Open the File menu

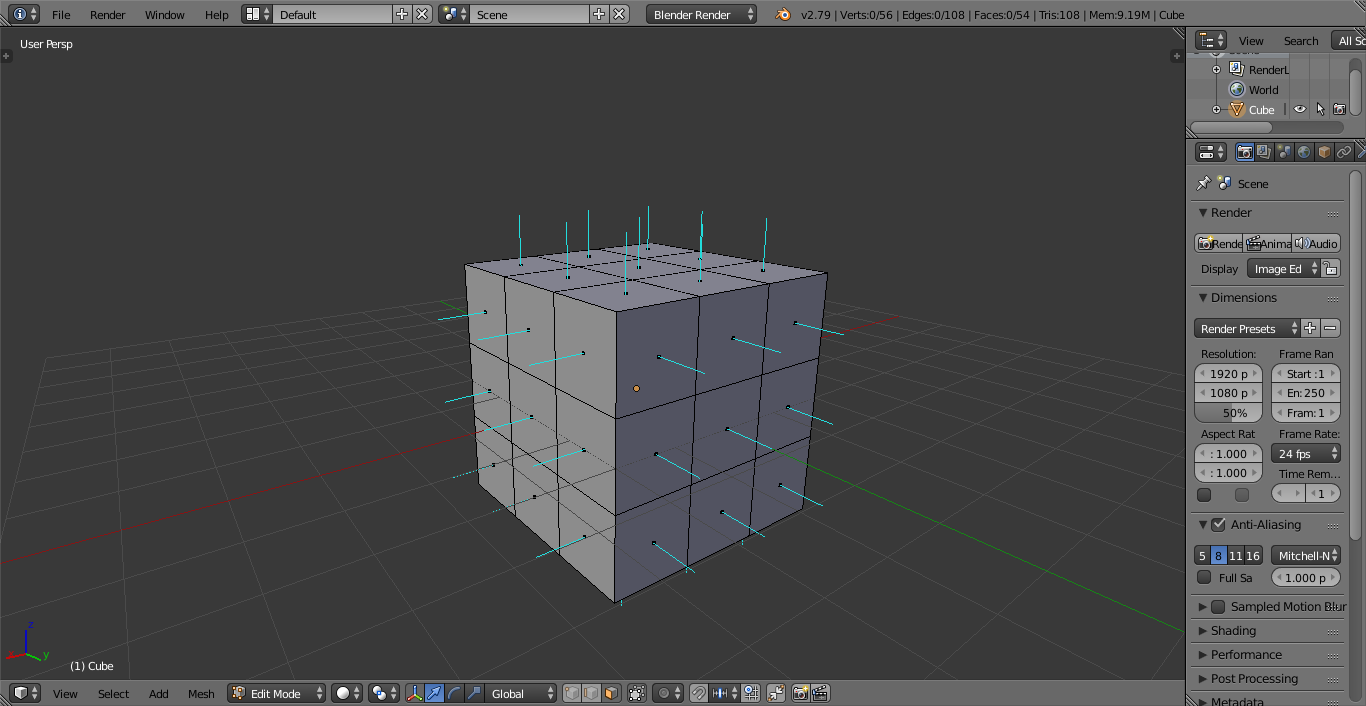pyautogui.click(x=61, y=15)
